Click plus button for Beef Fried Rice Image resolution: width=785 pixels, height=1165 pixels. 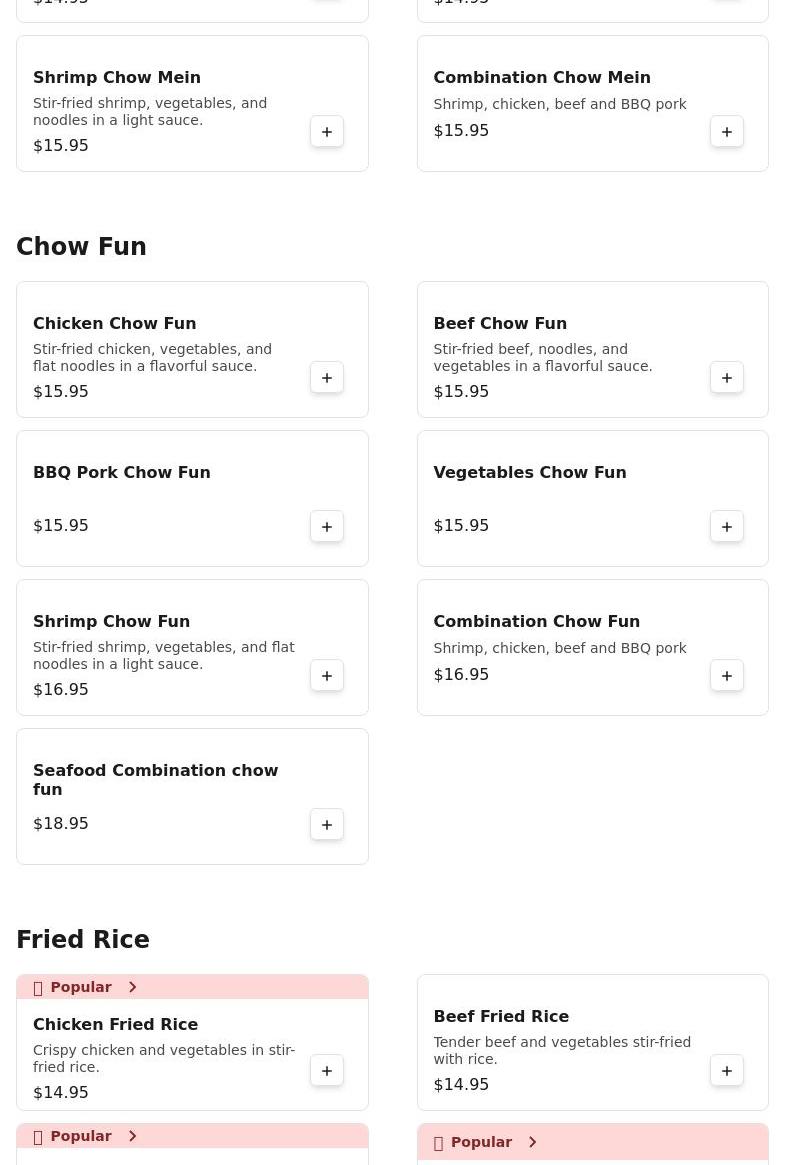point(727,1071)
